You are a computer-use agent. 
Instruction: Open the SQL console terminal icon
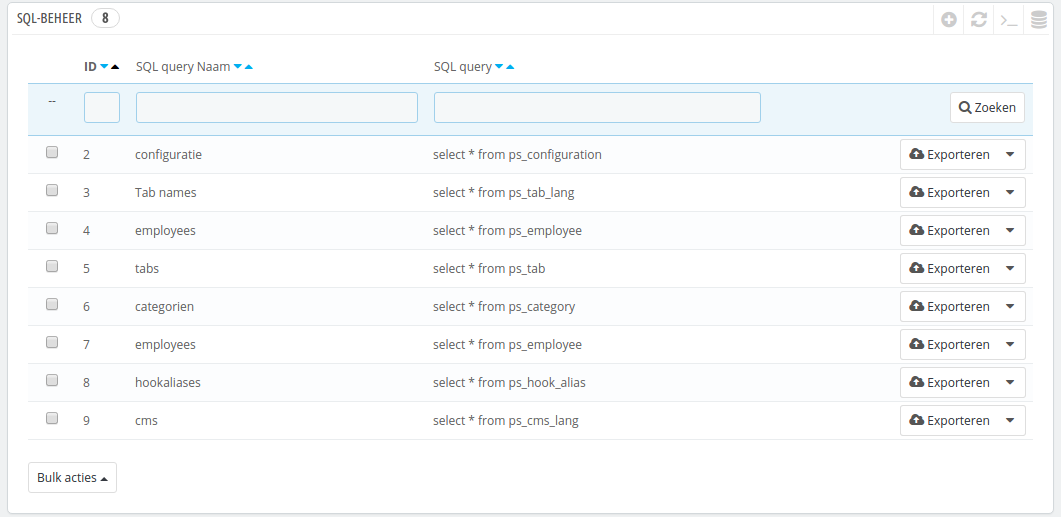pos(1009,20)
